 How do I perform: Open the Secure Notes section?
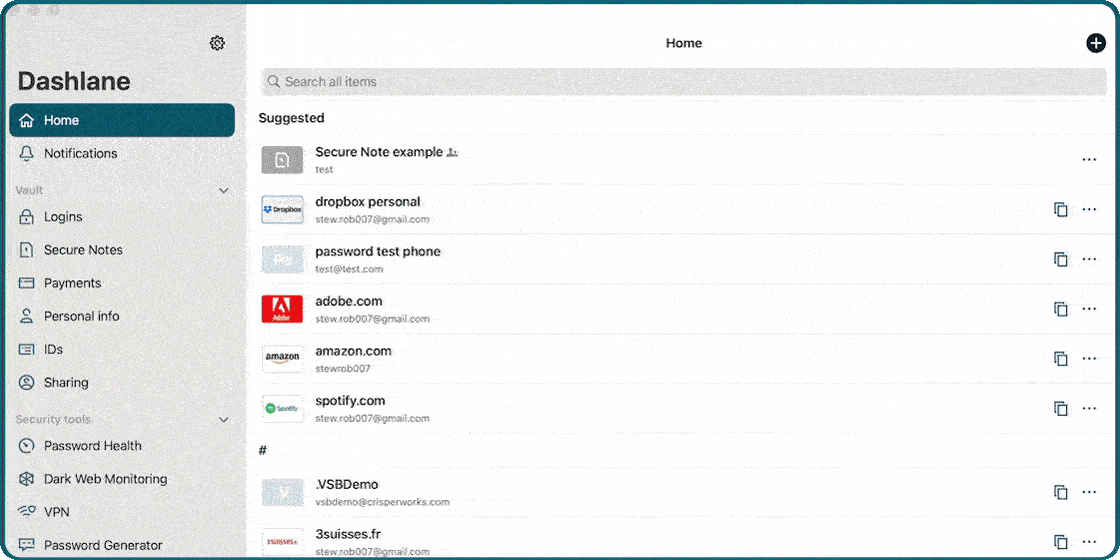point(83,250)
